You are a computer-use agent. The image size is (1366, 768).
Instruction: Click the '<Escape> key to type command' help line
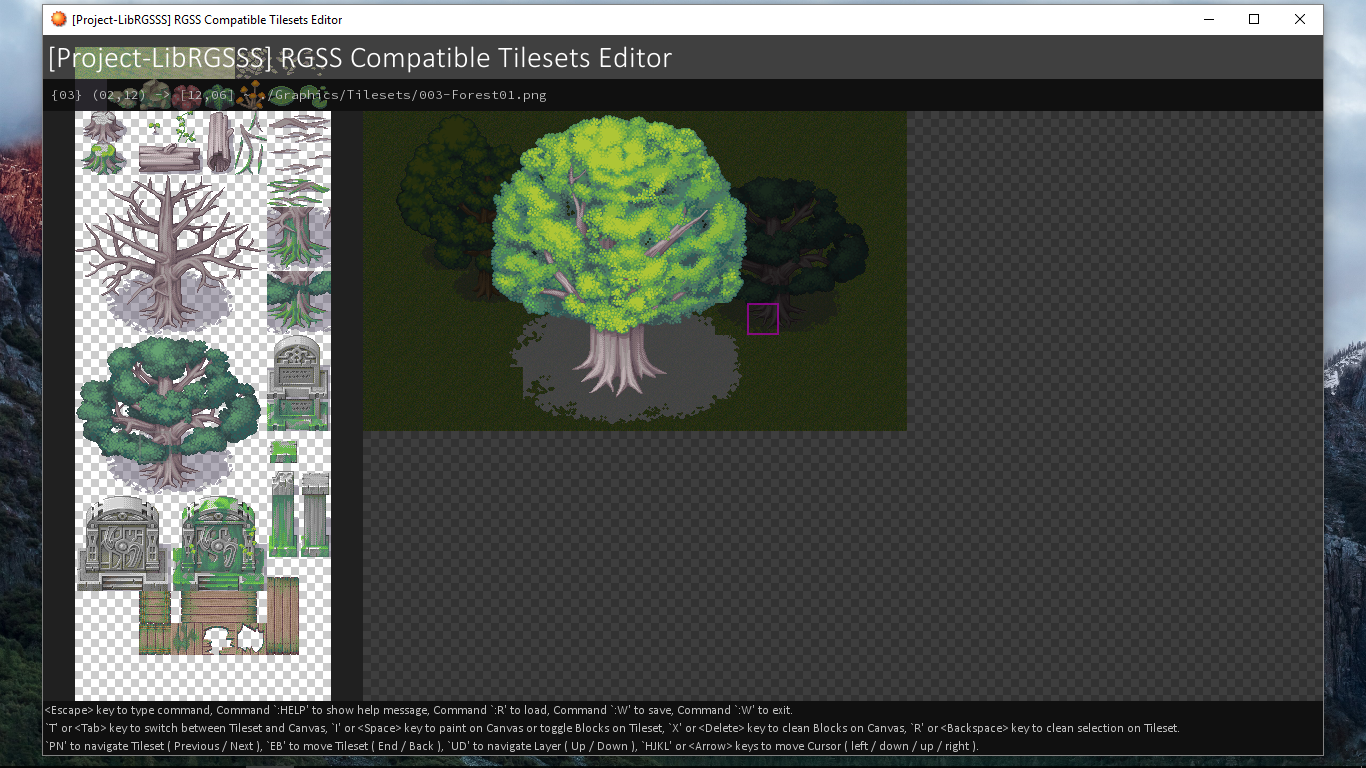(419, 710)
